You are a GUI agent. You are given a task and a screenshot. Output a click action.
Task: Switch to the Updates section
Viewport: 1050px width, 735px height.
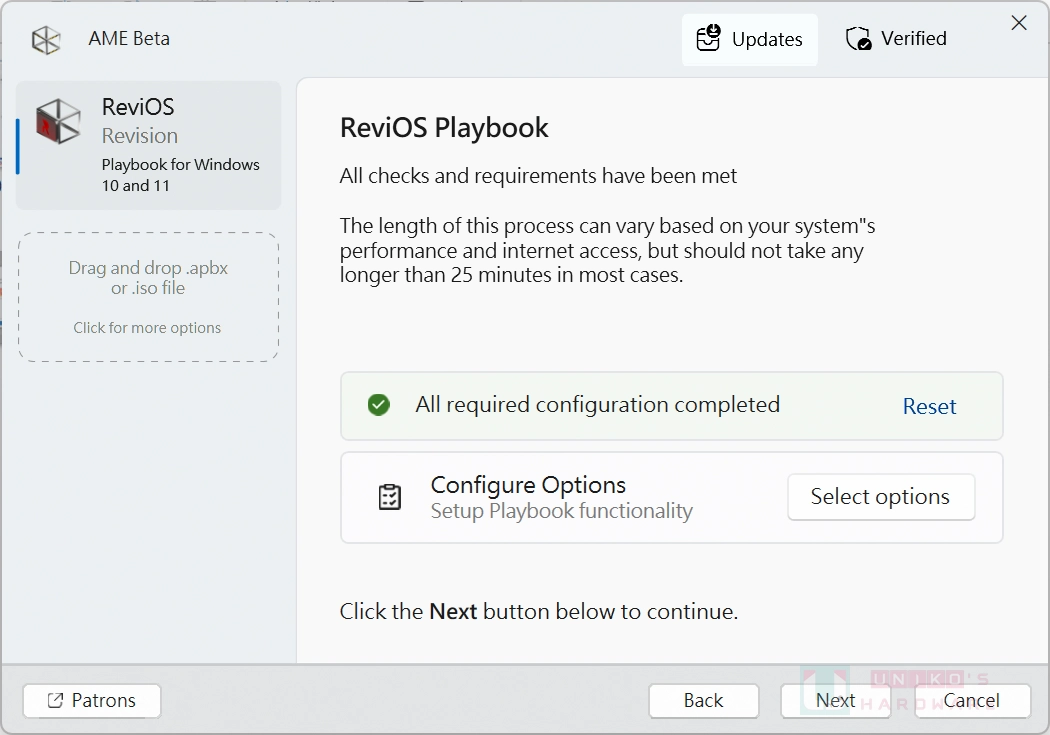point(750,39)
